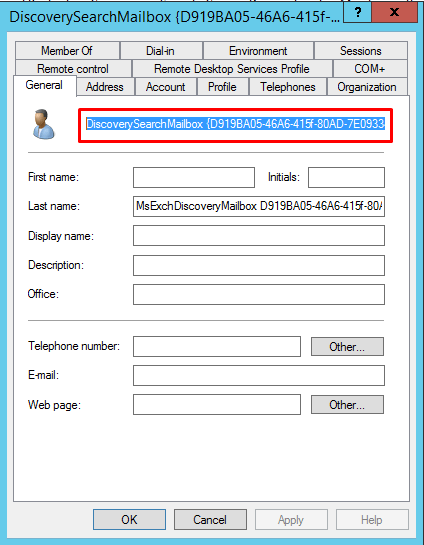The image size is (424, 545).
Task: Click the user avatar icon
Action: (43, 124)
